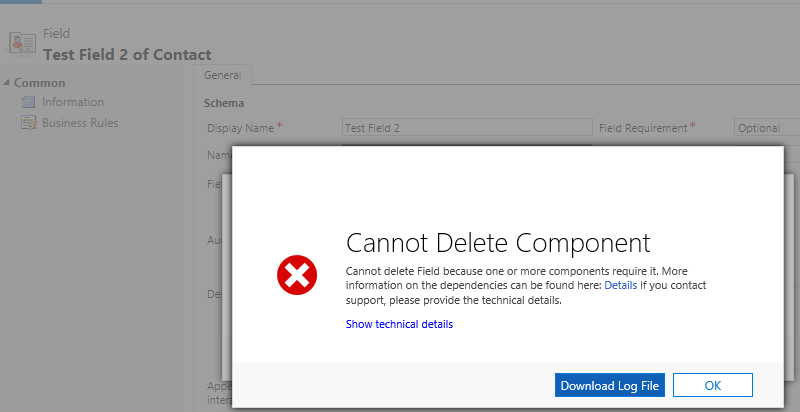Collapse the Common section triangle

coord(7,83)
